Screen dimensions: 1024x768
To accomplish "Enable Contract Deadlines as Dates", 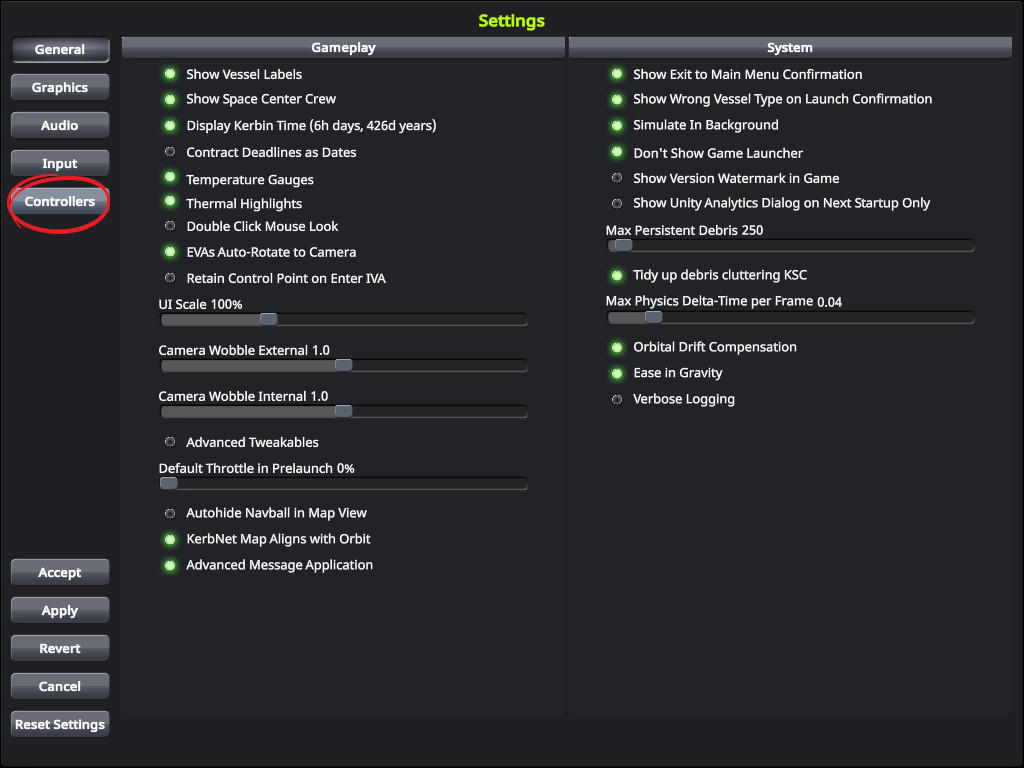I will click(x=170, y=152).
